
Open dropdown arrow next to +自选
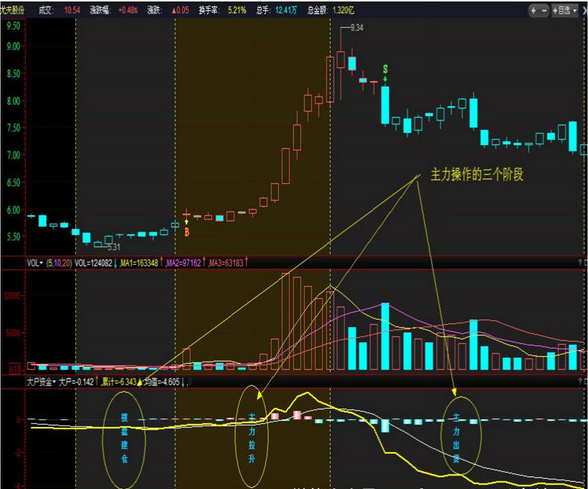pos(574,10)
